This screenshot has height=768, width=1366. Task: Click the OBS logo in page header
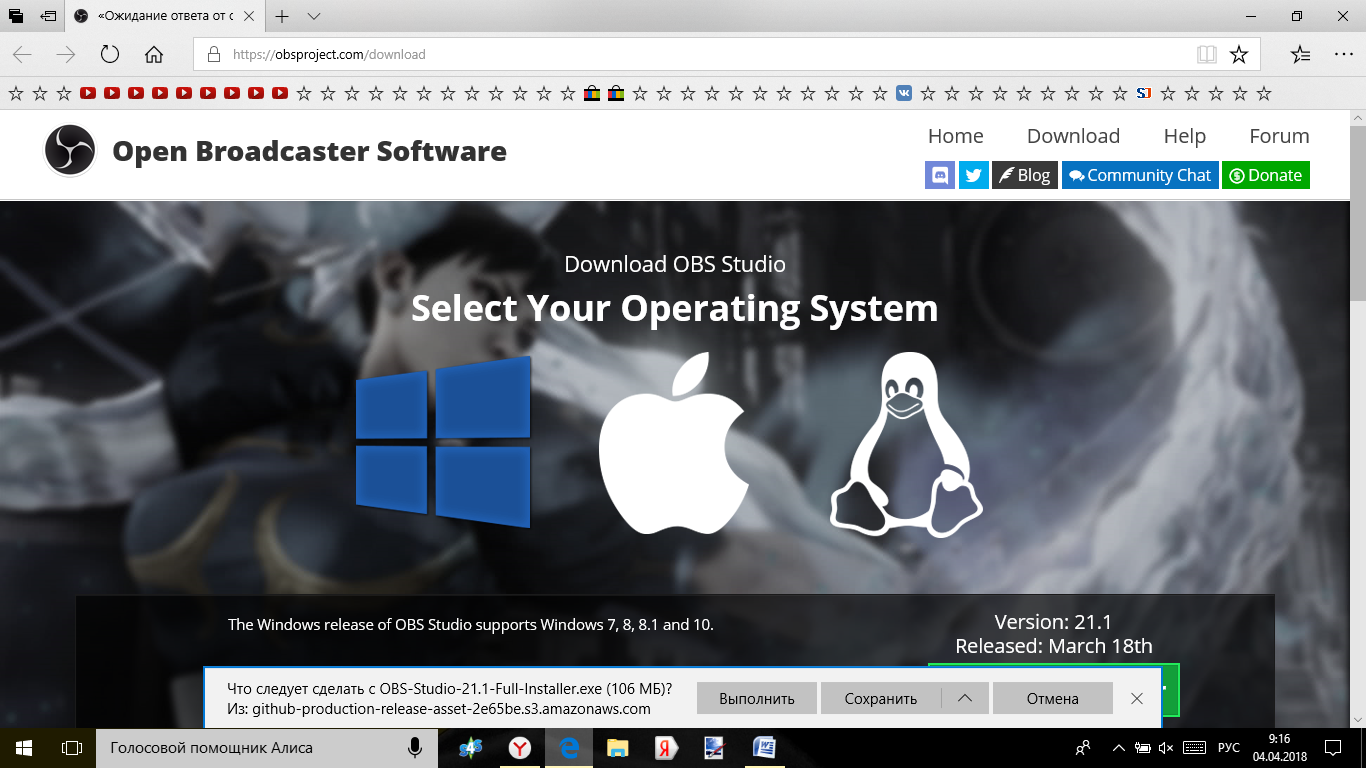pos(70,151)
